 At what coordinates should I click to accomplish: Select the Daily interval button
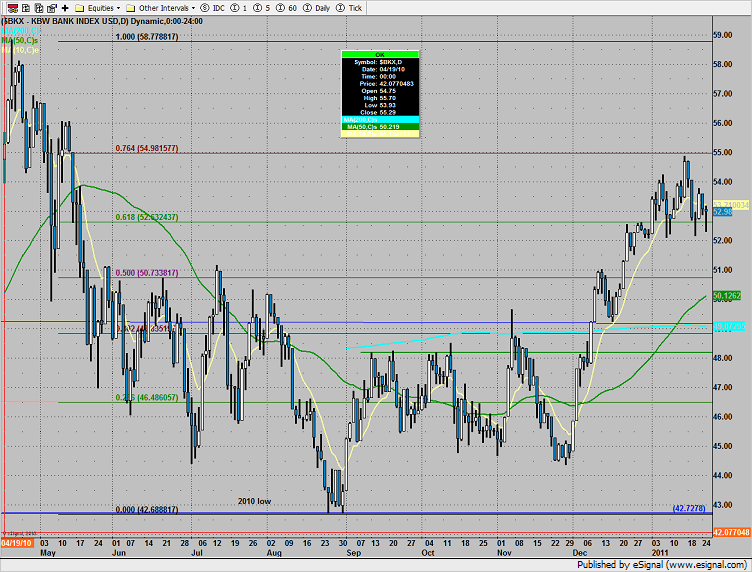[x=317, y=6]
